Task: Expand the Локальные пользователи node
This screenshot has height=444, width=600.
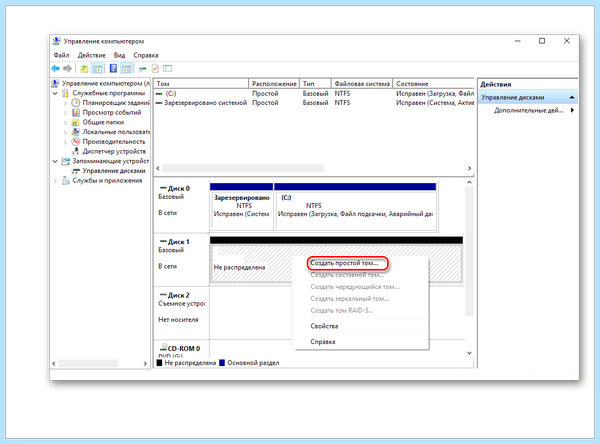Action: tap(65, 132)
